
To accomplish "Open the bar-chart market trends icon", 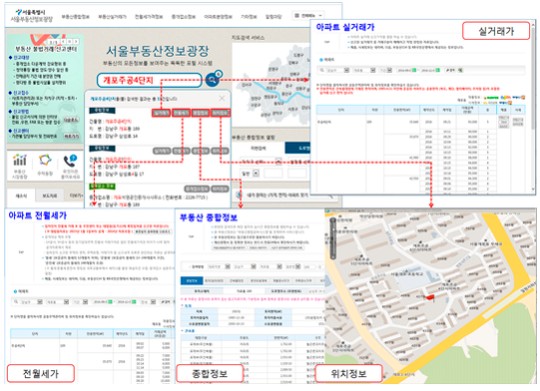I will (20, 161).
